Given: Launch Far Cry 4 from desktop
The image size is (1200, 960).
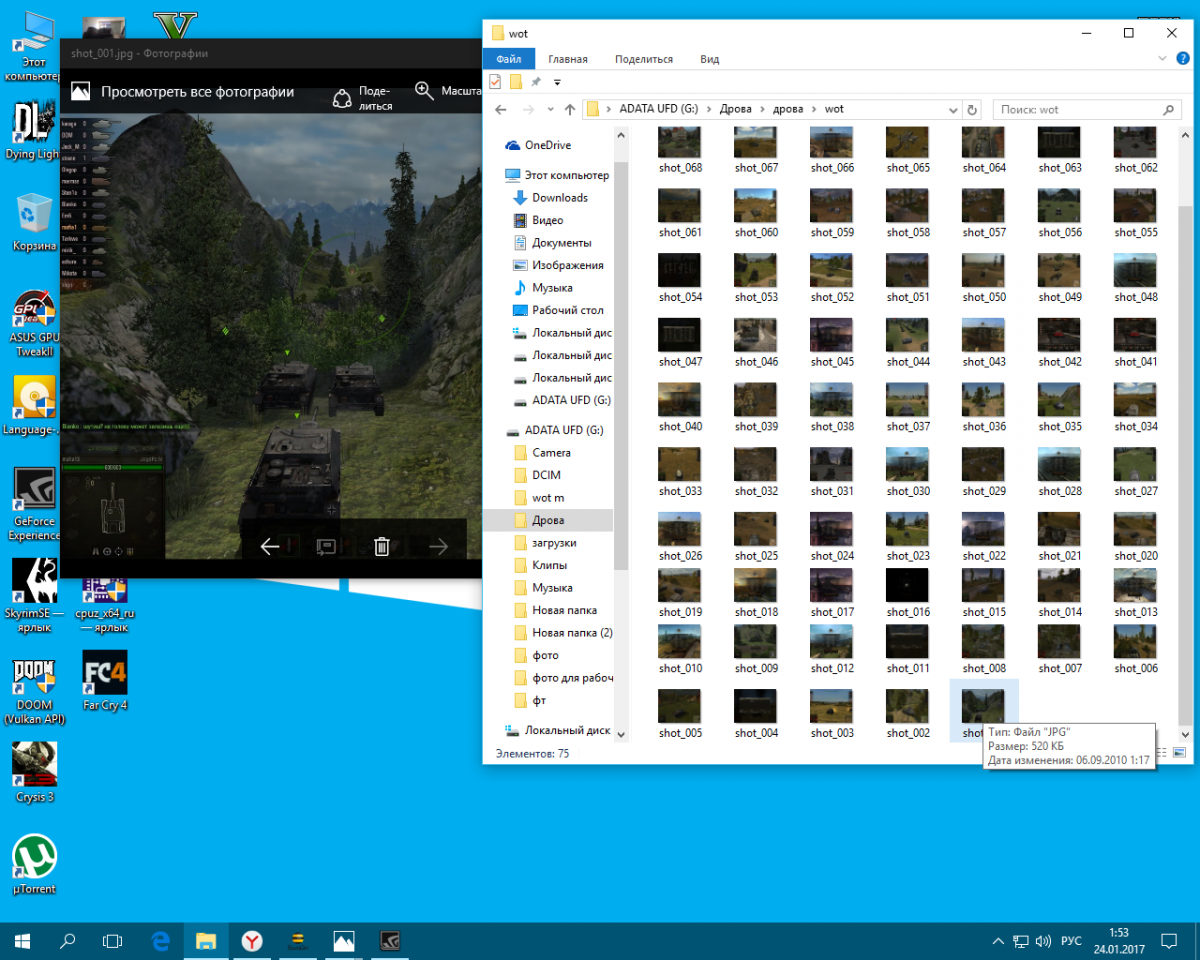Looking at the screenshot, I should 105,681.
